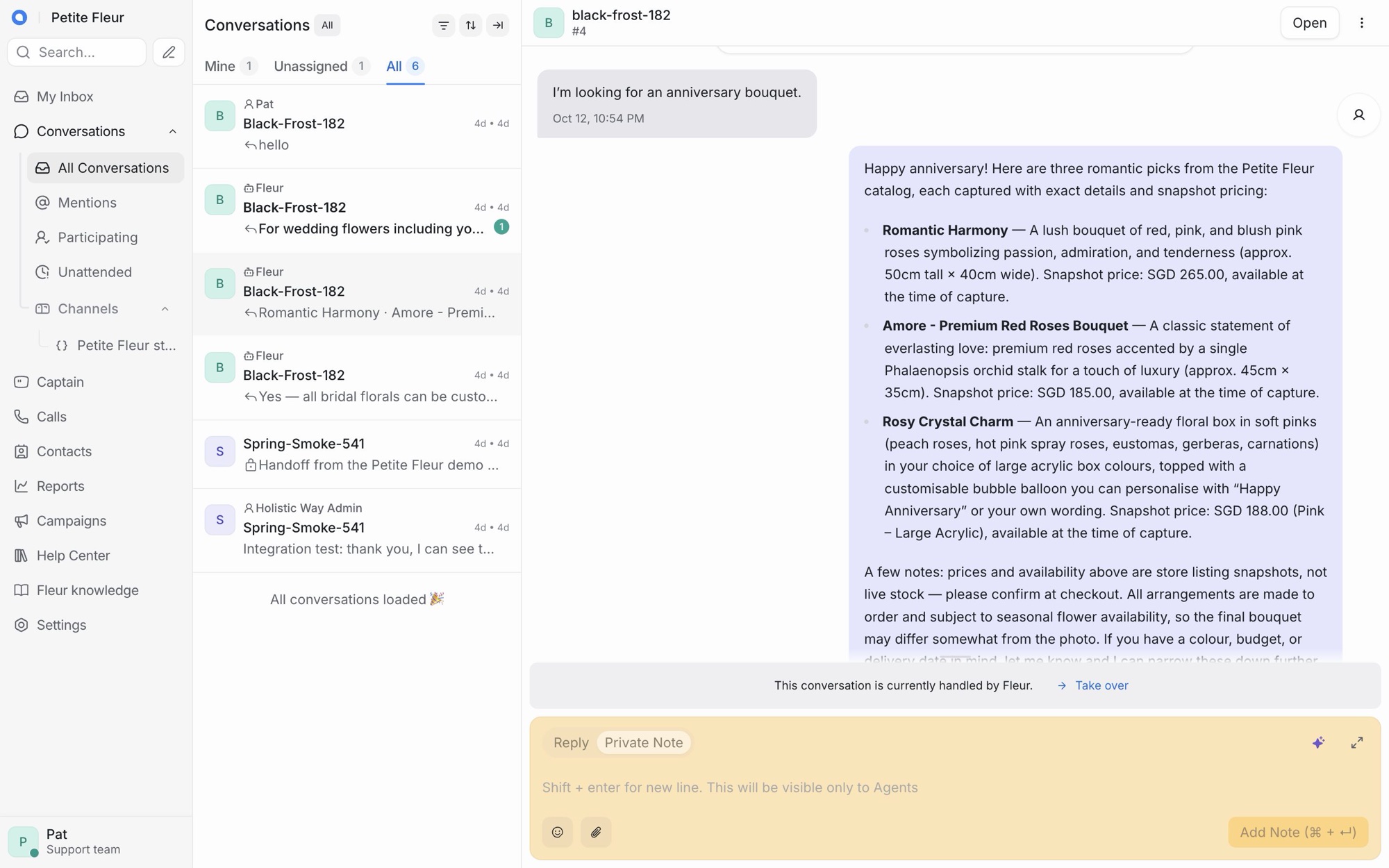The image size is (1389, 868).
Task: Click the Add Note button
Action: click(1298, 832)
